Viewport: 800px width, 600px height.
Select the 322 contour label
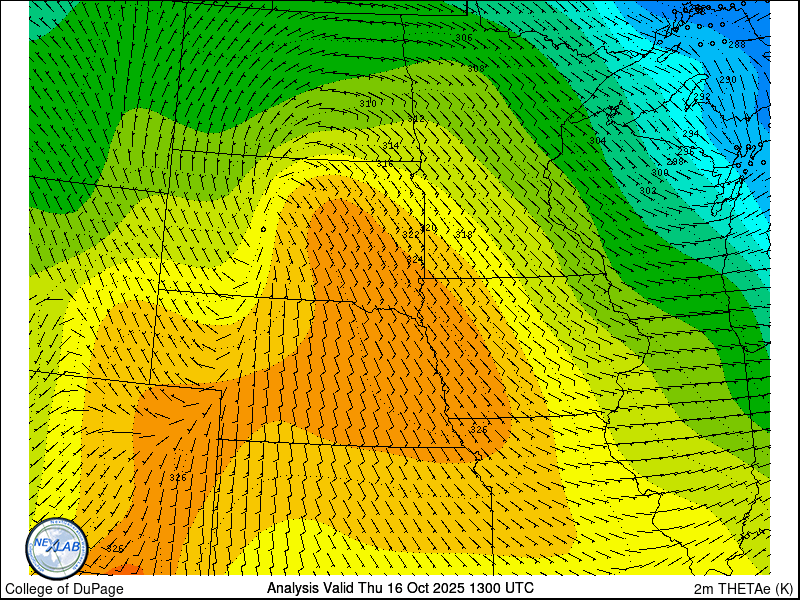411,235
